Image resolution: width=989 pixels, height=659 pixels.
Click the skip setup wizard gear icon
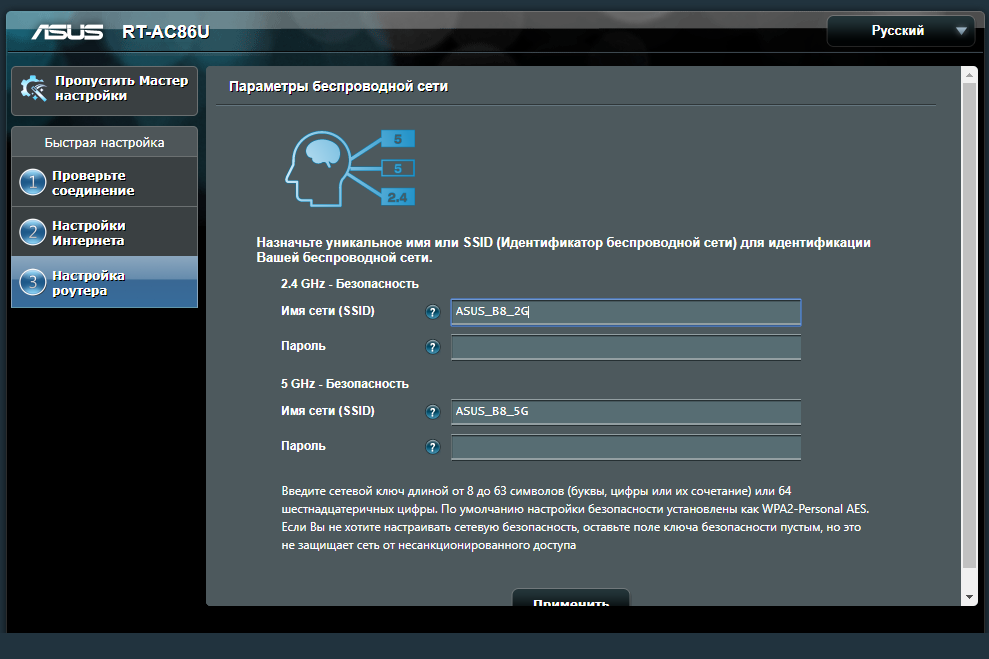pos(33,88)
